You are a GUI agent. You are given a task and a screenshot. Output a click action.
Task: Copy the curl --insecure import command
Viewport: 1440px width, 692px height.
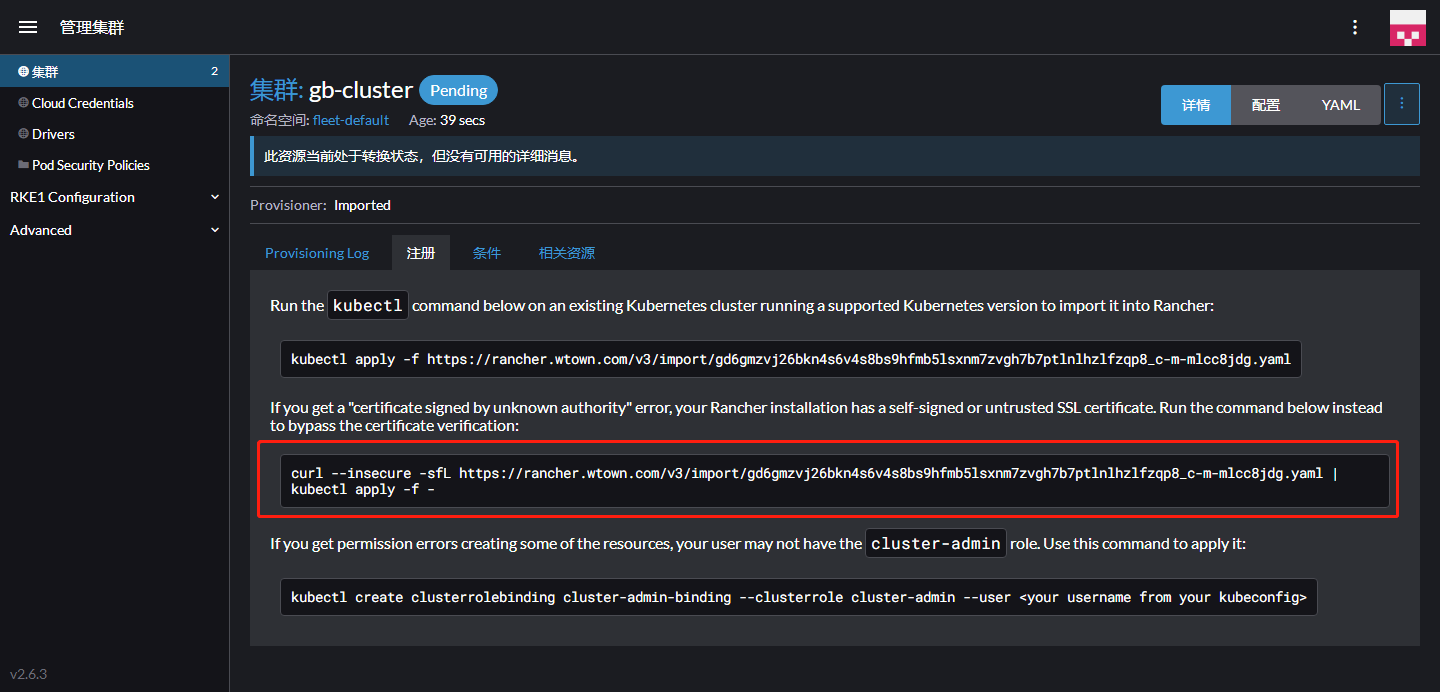tap(835, 481)
